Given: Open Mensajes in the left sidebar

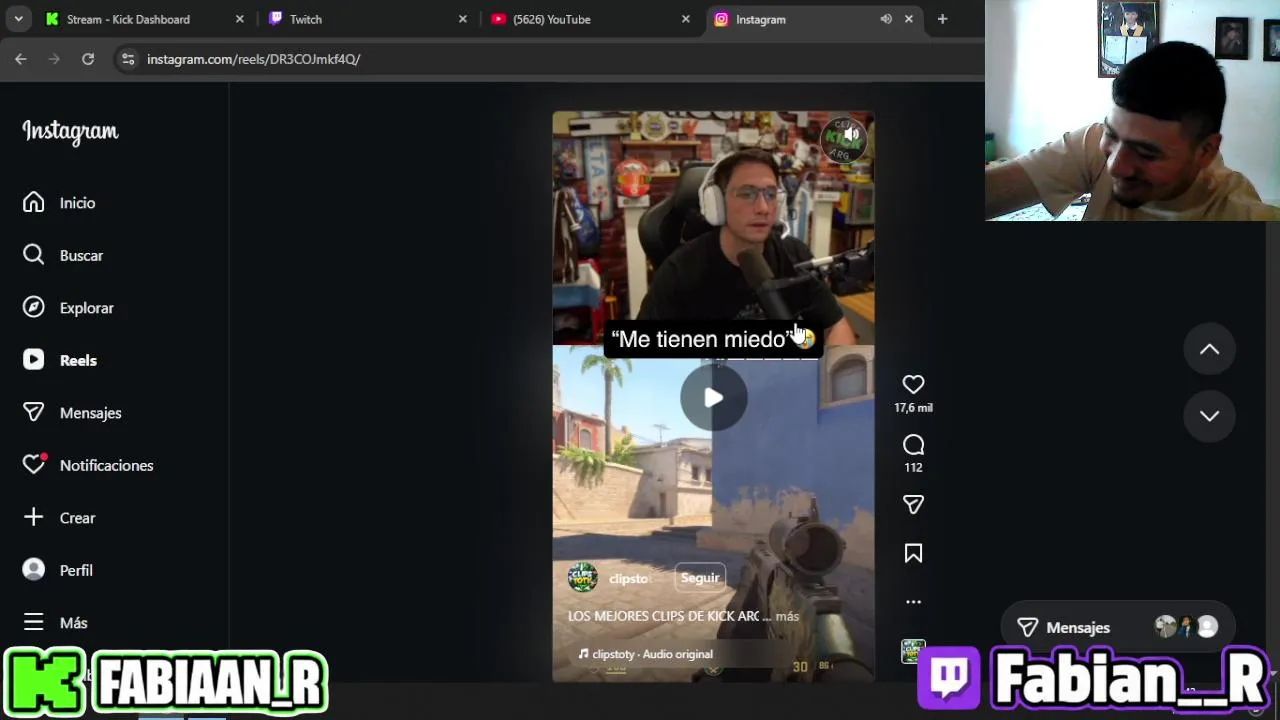Looking at the screenshot, I should (72, 413).
